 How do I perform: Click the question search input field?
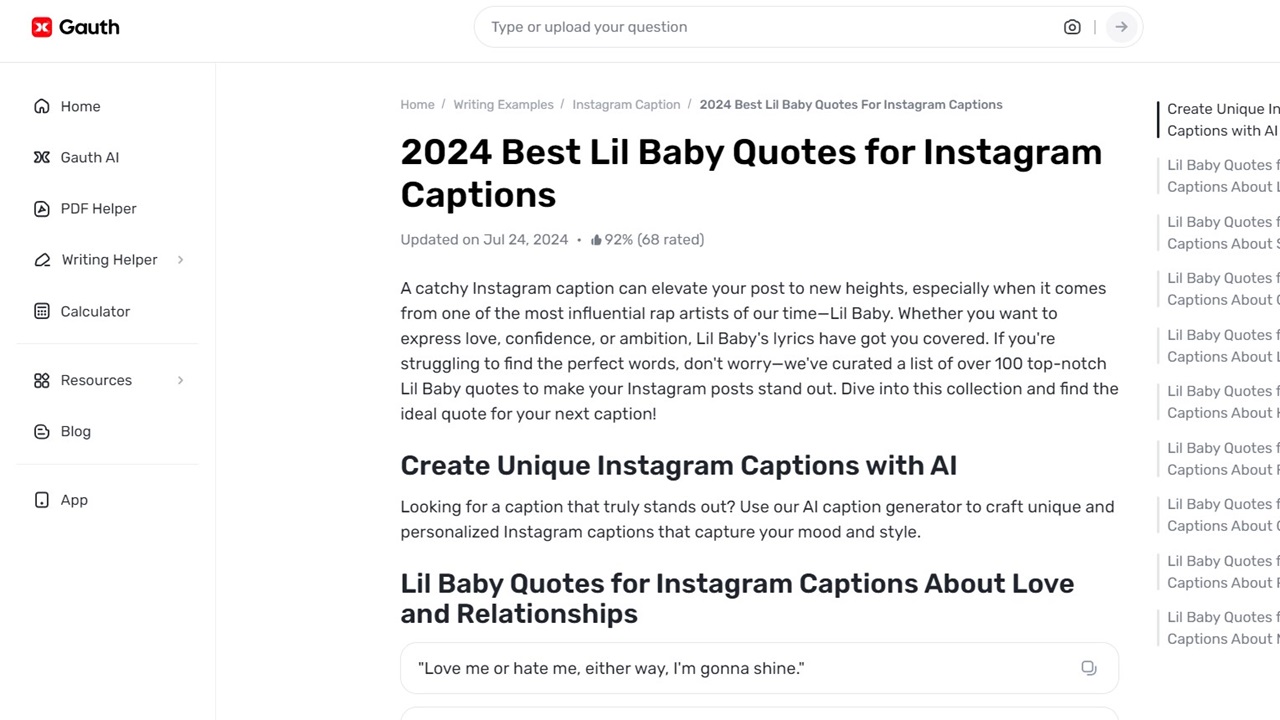[x=700, y=27]
